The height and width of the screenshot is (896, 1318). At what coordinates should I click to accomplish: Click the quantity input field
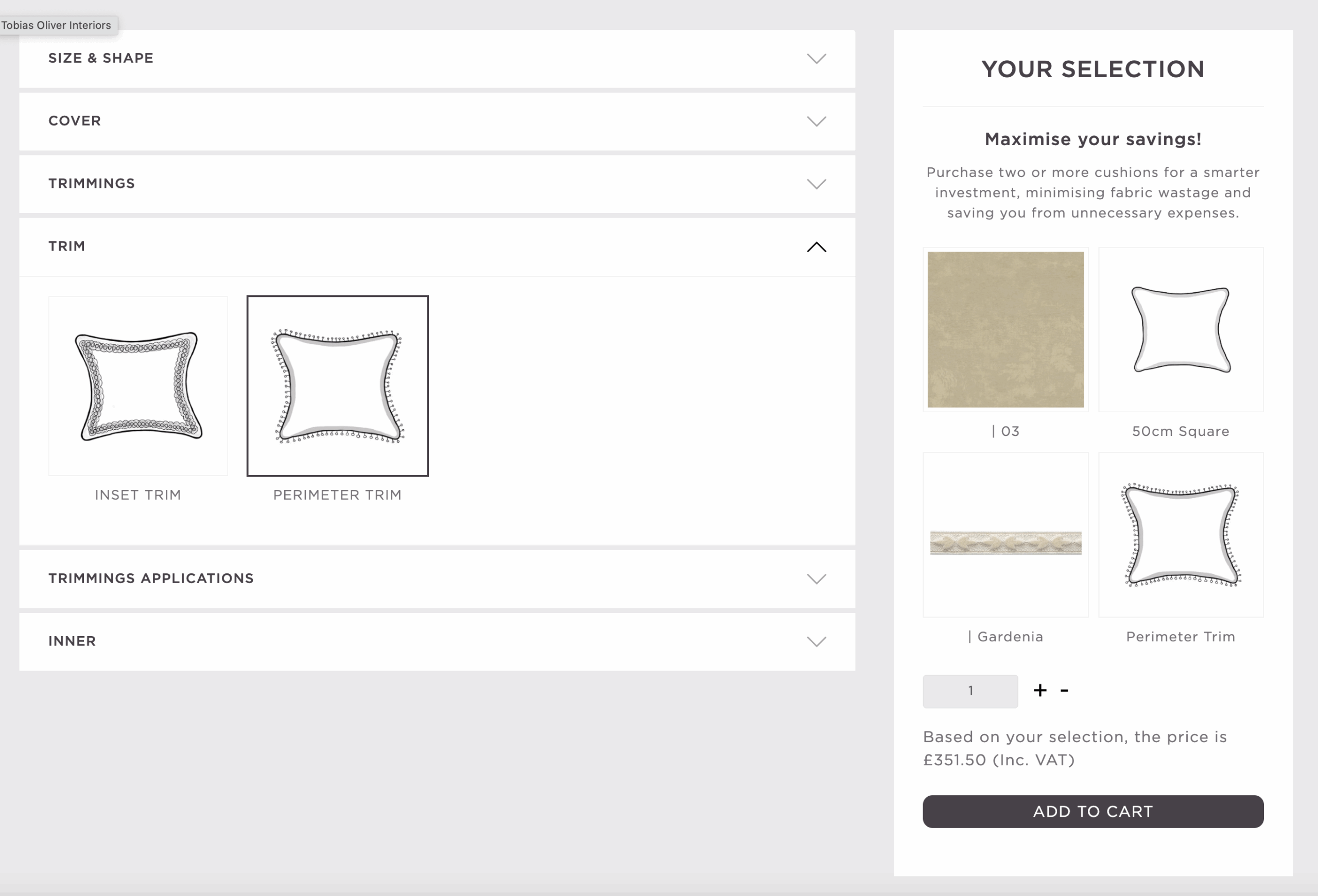tap(970, 691)
